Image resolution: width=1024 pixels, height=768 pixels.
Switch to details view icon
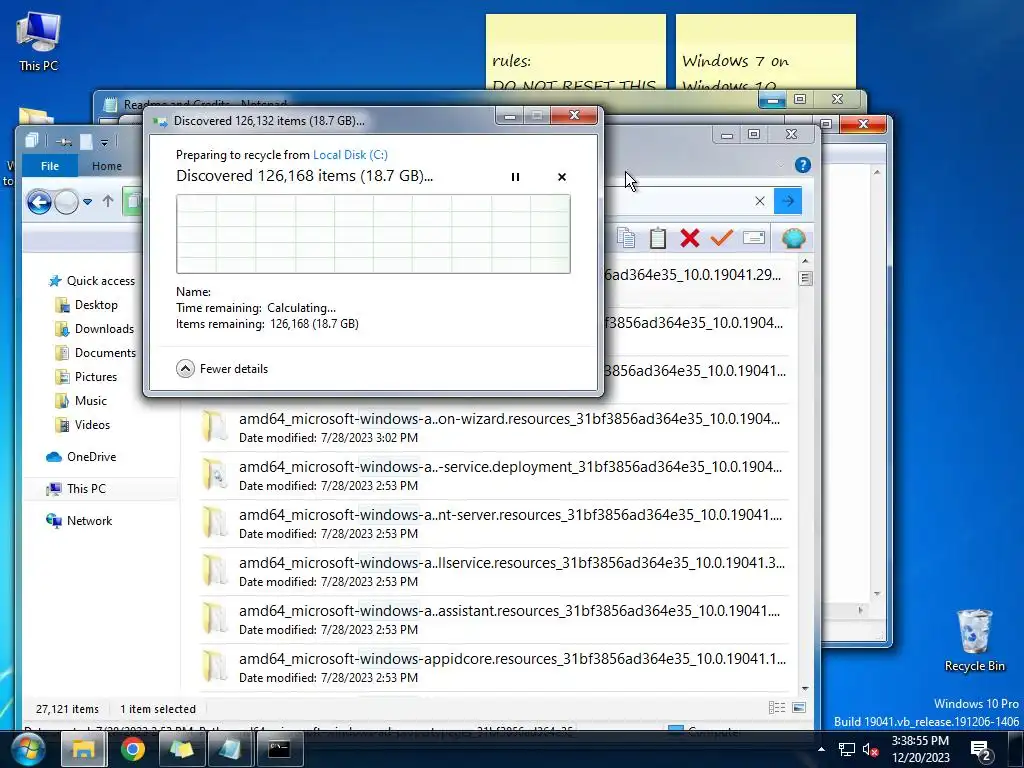coord(777,708)
